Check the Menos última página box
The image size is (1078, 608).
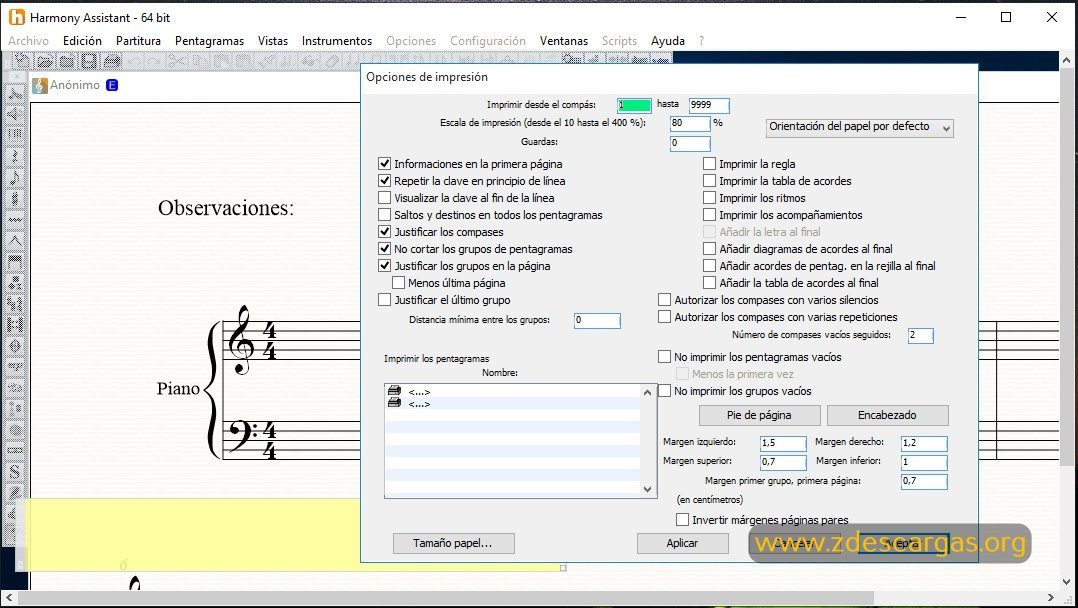click(398, 283)
